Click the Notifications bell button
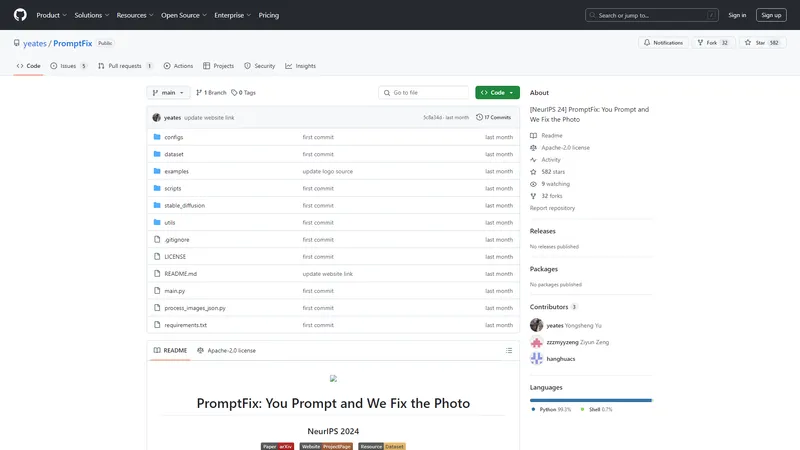The width and height of the screenshot is (800, 450). click(663, 43)
